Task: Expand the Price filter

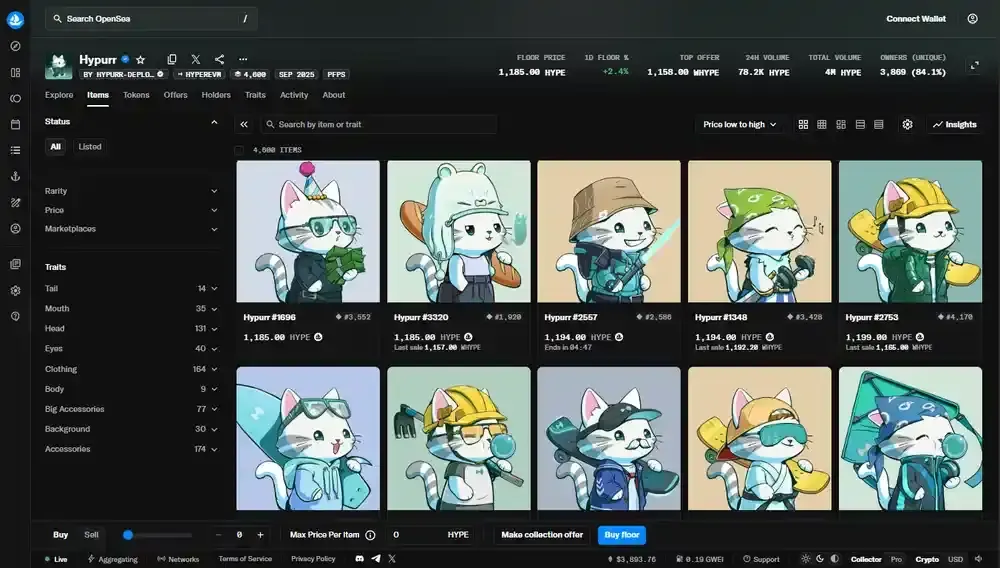Action: click(x=131, y=210)
